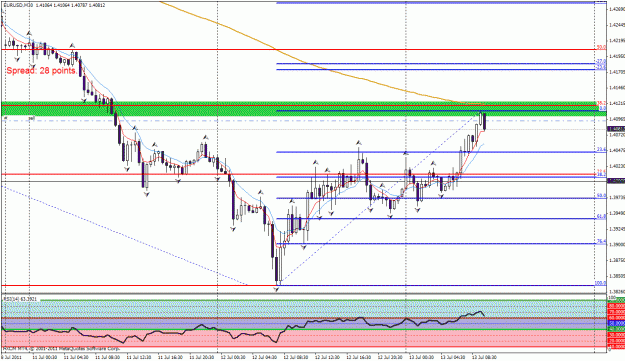
Task: Click the '13 Jul 08:30' time axis label
Action: pos(485,357)
